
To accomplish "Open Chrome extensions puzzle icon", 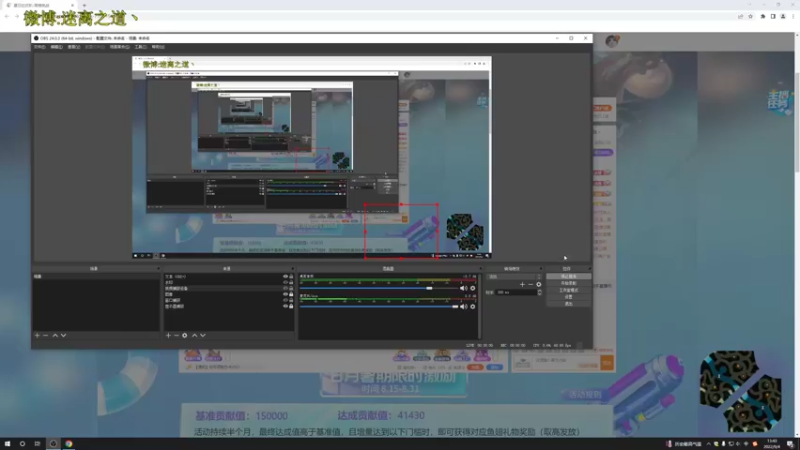I will tap(763, 16).
